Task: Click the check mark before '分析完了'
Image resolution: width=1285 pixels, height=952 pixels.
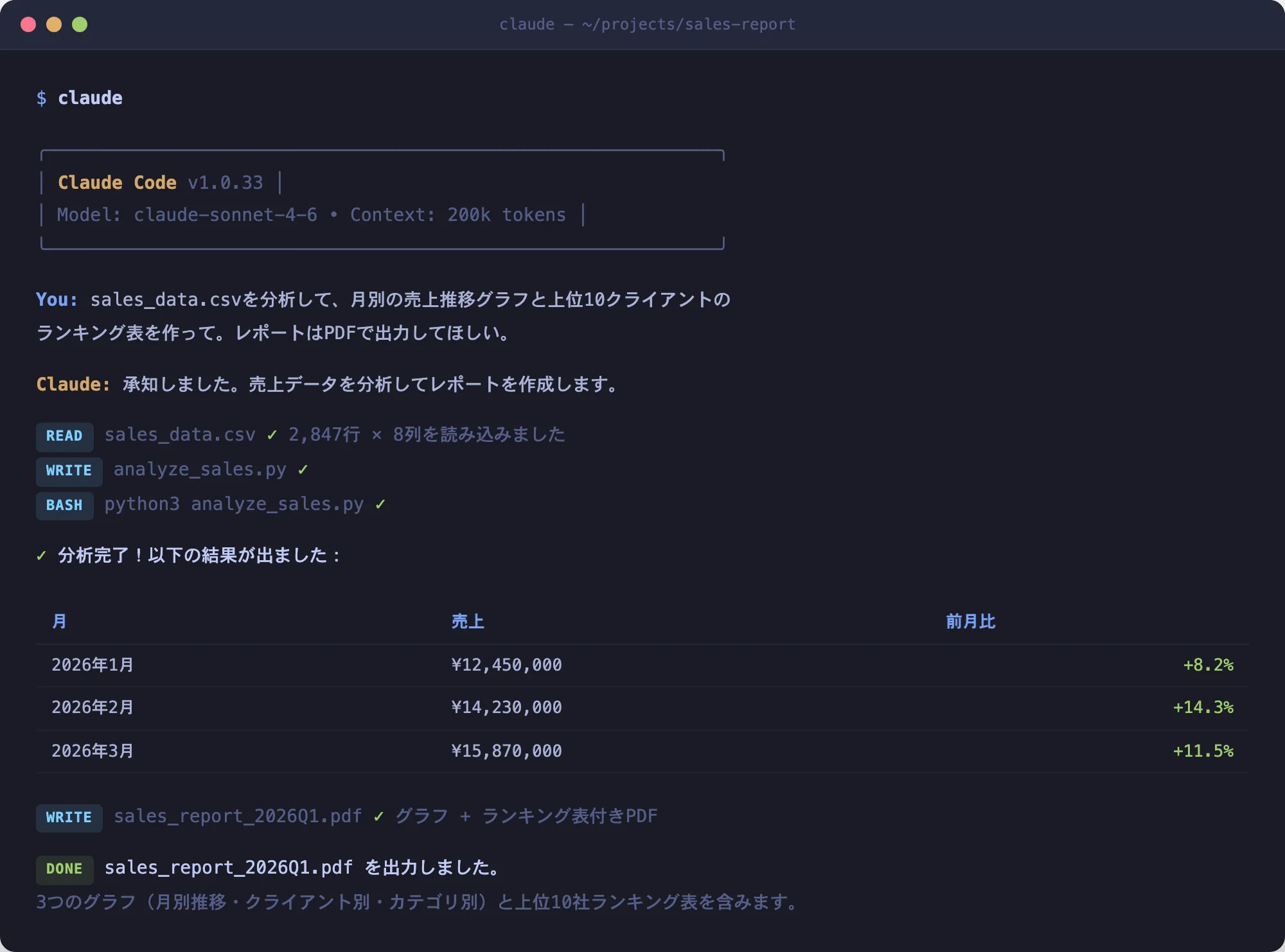Action: click(41, 556)
